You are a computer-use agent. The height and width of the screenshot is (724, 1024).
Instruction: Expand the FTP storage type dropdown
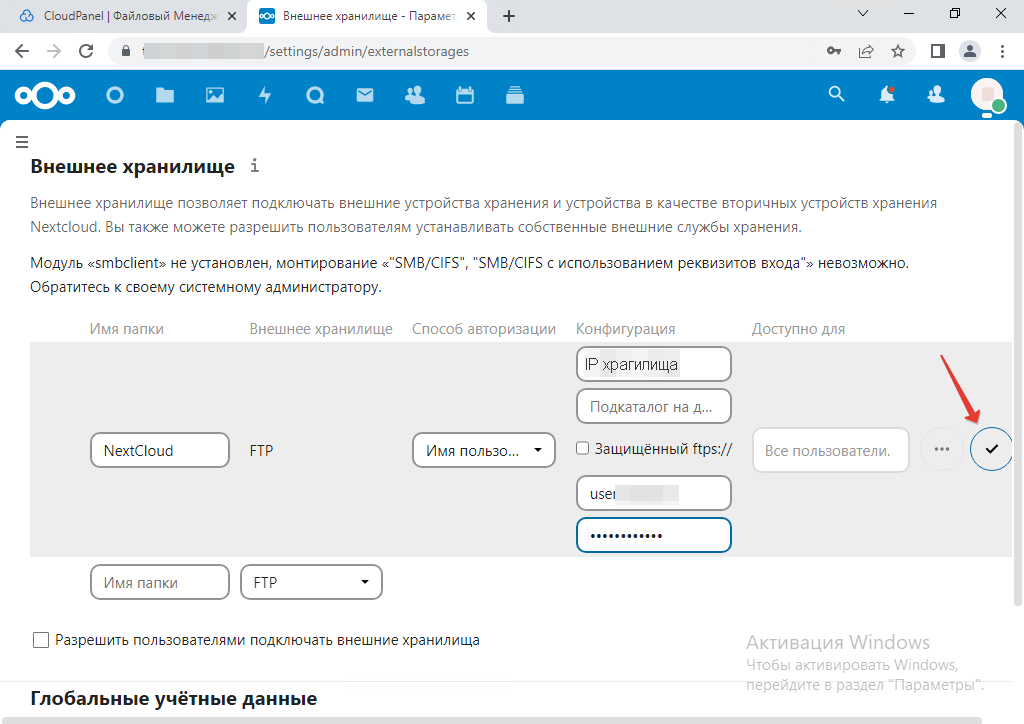[311, 582]
